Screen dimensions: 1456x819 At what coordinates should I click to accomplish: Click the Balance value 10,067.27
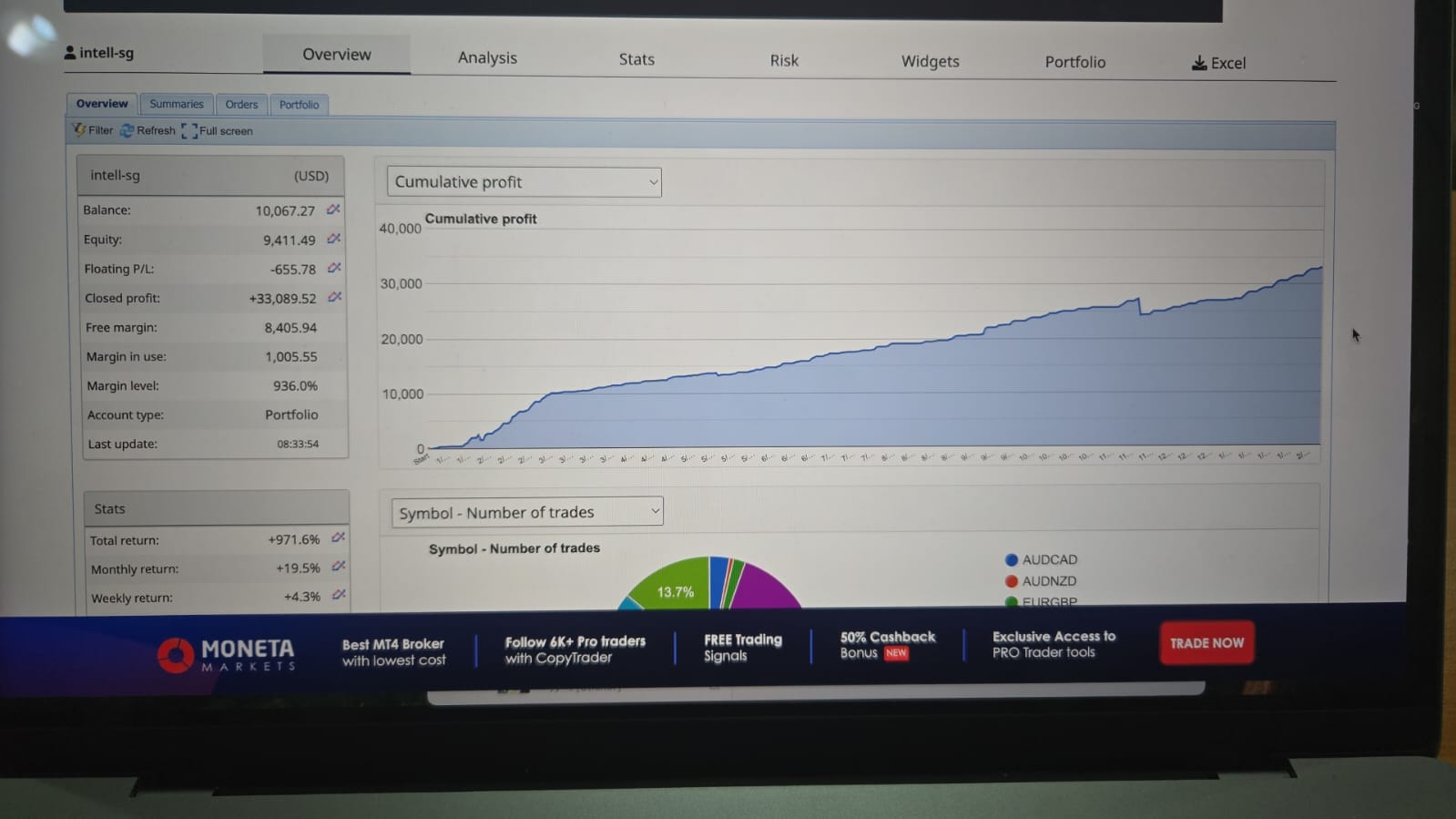point(285,210)
